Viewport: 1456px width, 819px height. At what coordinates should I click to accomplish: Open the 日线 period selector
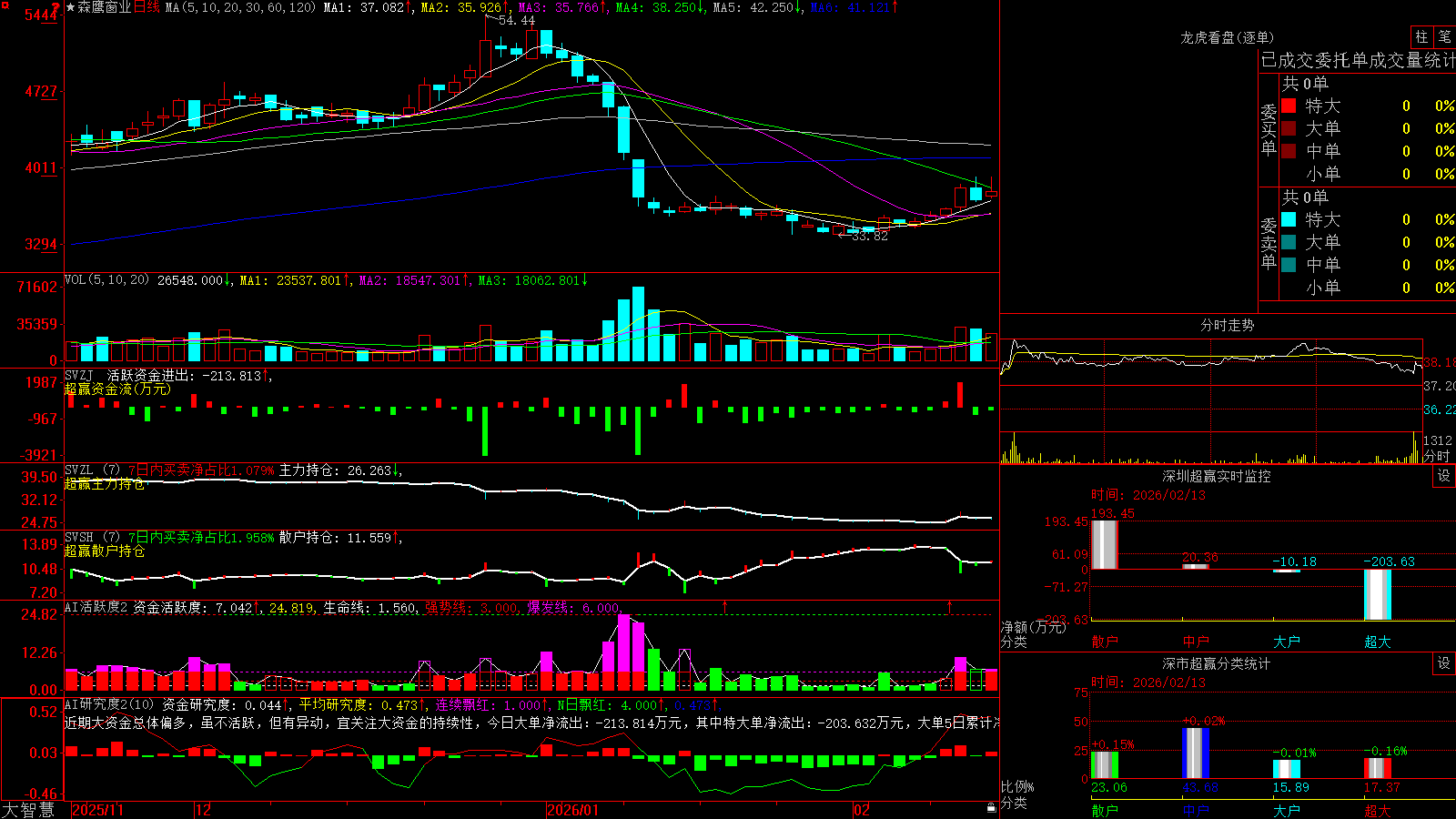click(147, 7)
